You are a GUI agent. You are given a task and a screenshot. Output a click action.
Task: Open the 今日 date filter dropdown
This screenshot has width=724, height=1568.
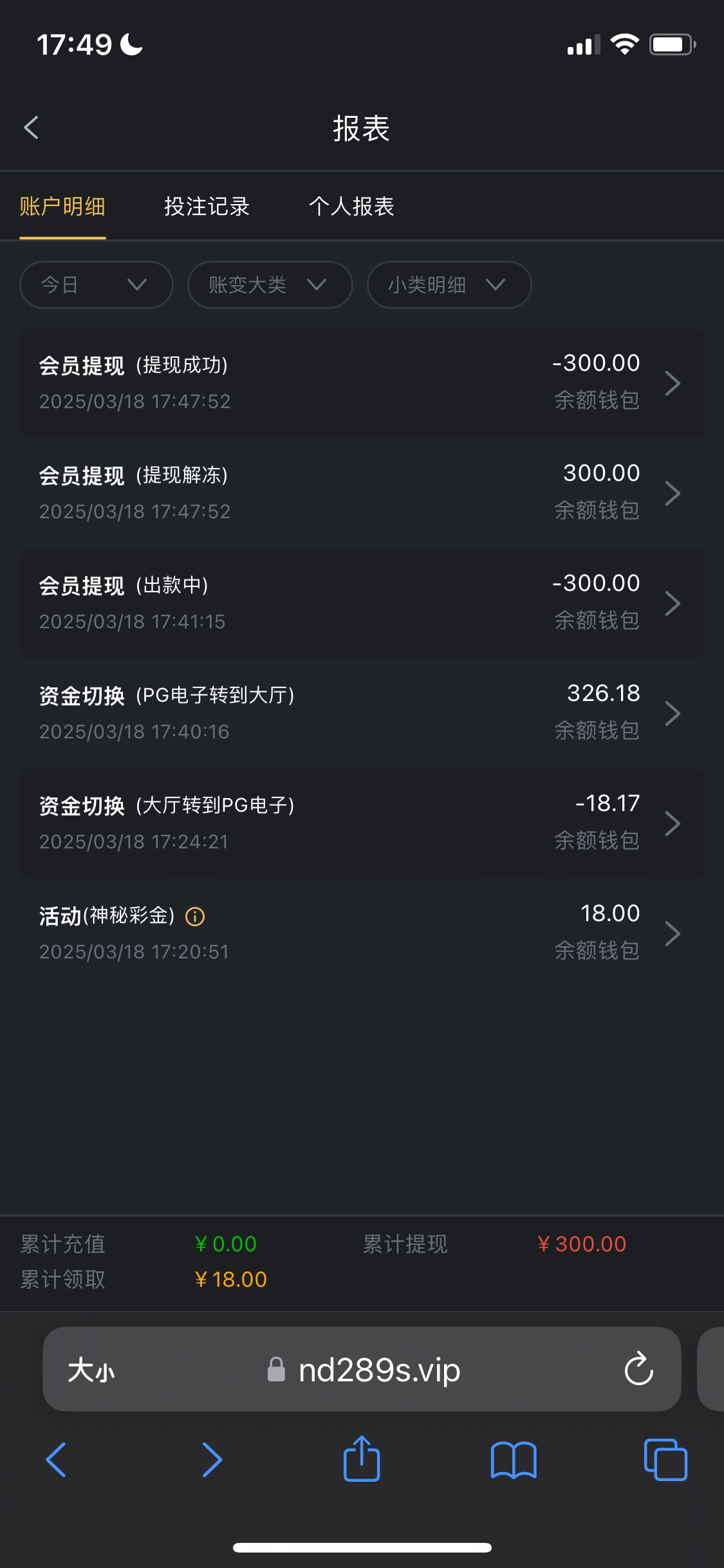pyautogui.click(x=96, y=285)
